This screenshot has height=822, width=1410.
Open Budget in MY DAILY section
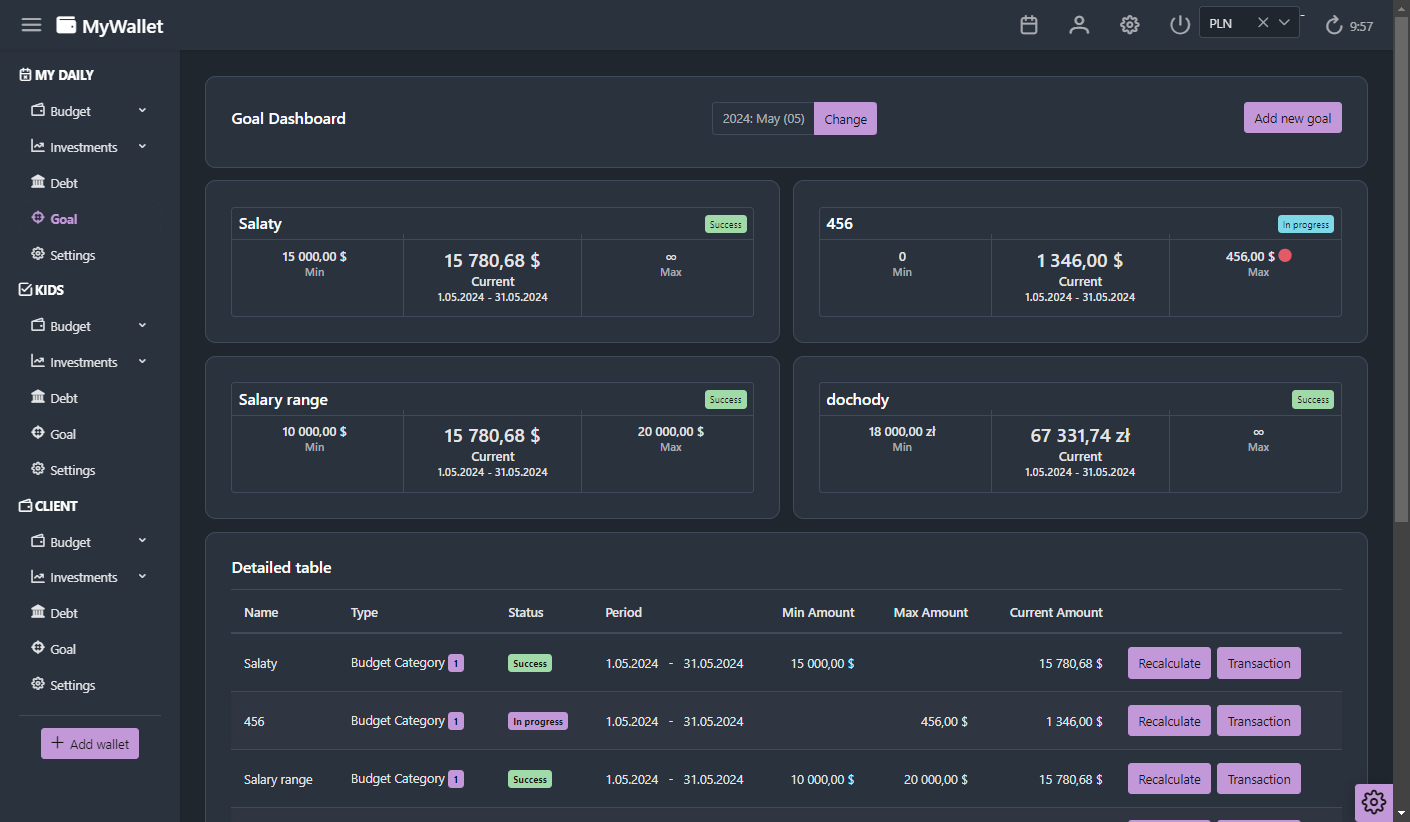(x=70, y=111)
